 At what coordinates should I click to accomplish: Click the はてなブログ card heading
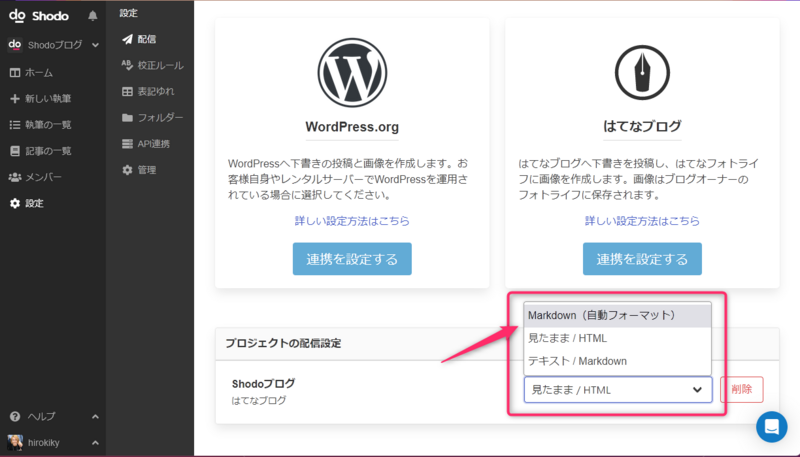(642, 126)
